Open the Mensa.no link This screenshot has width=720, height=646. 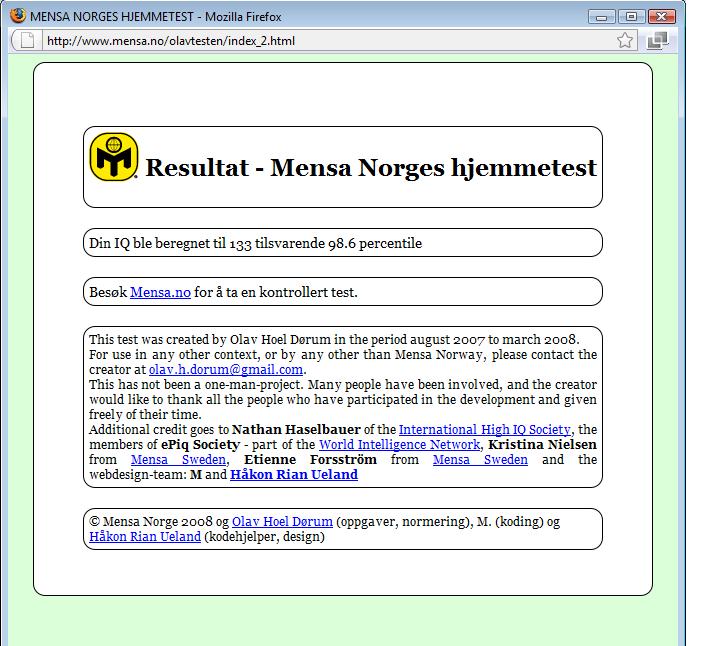point(160,292)
